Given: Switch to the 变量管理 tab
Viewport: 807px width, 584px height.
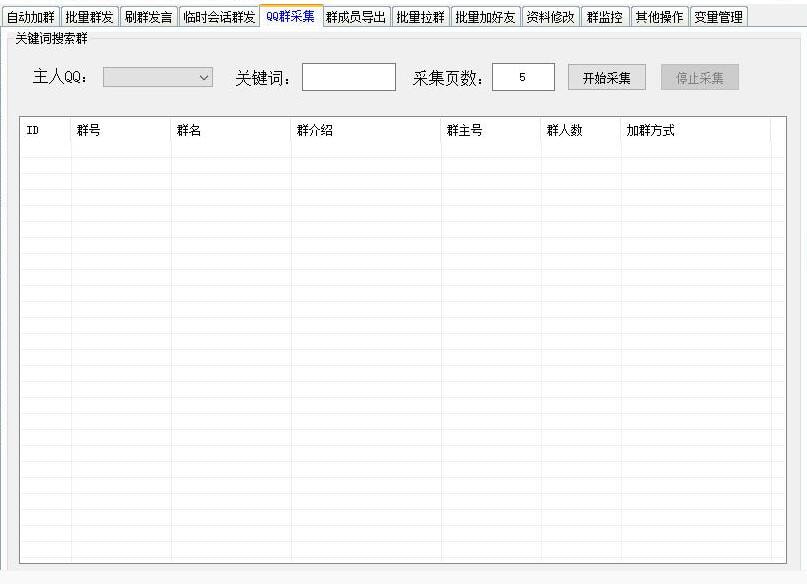Looking at the screenshot, I should coord(718,17).
